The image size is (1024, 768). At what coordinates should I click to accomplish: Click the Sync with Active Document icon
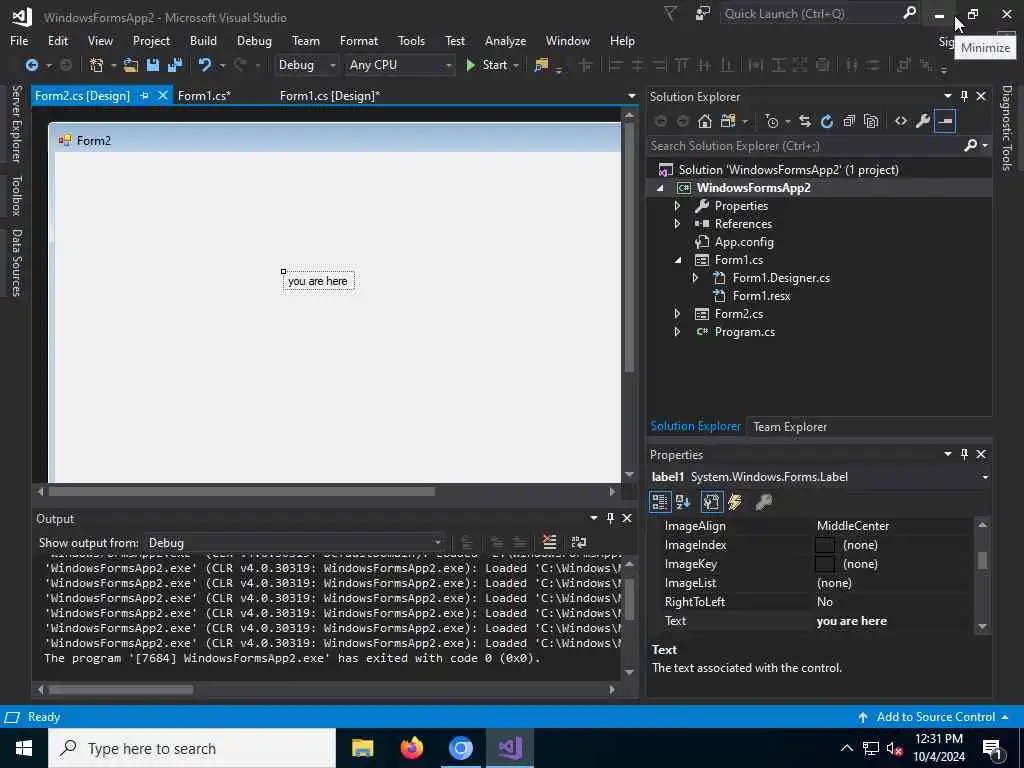(805, 121)
